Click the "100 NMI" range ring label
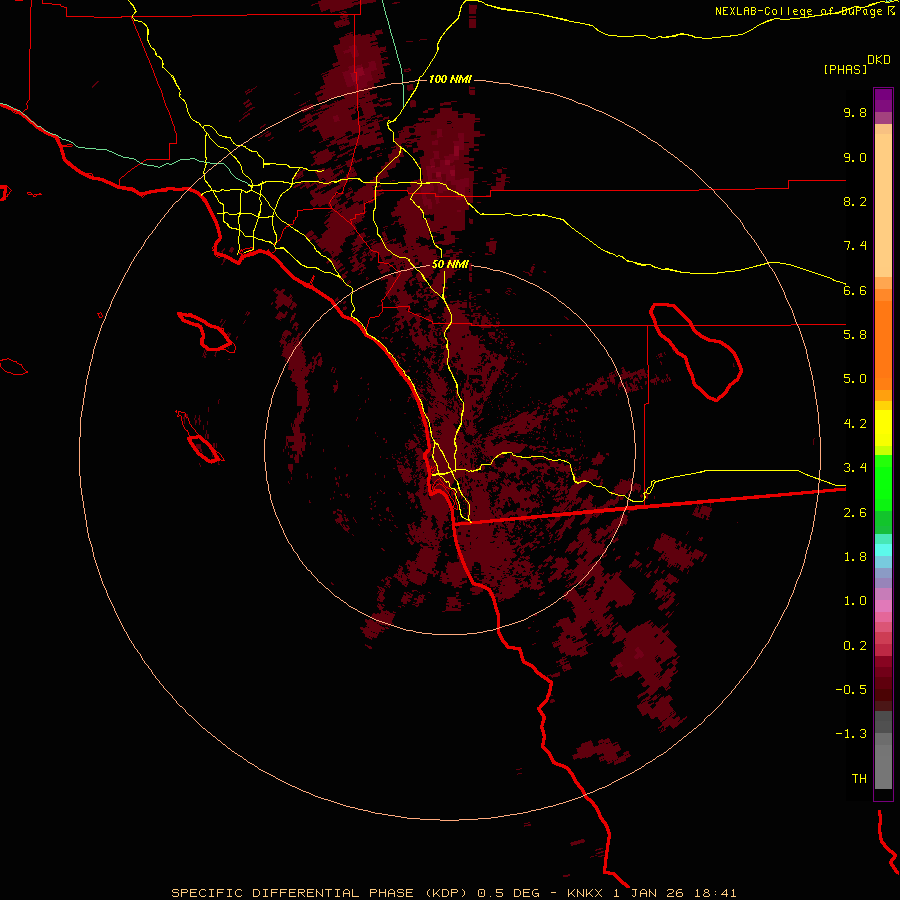The height and width of the screenshot is (900, 900). [x=450, y=79]
